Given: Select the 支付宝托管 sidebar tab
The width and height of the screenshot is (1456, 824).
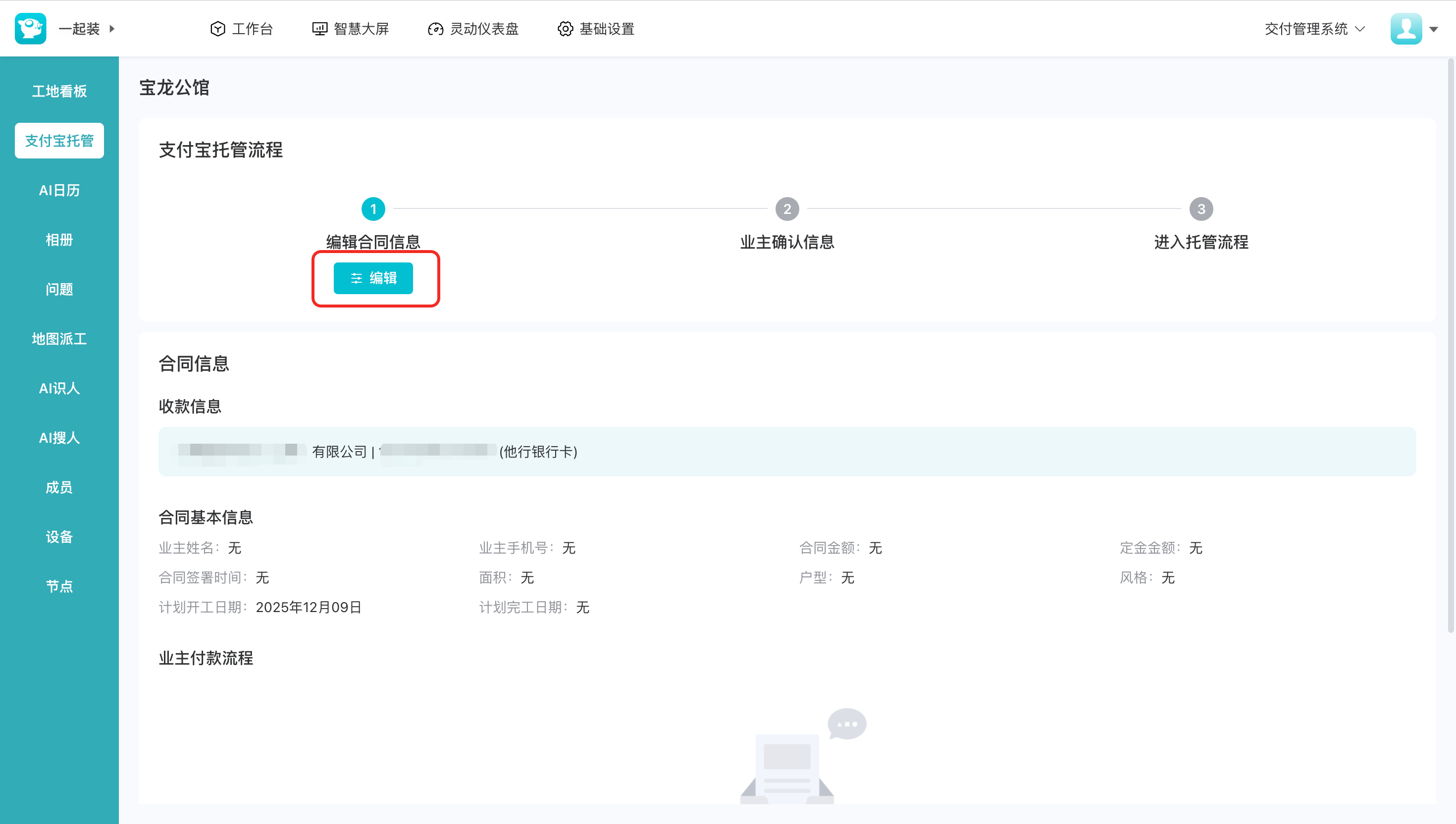Looking at the screenshot, I should 59,140.
